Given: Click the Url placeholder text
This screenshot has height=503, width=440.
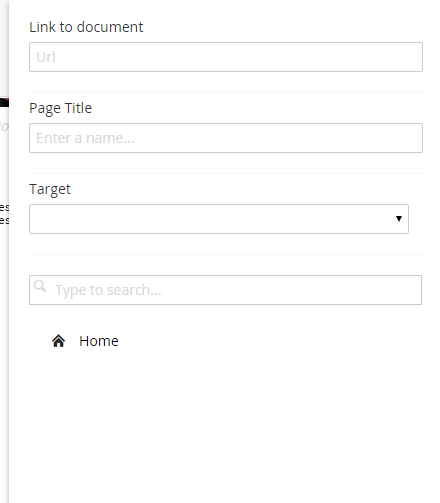Looking at the screenshot, I should click(46, 57).
